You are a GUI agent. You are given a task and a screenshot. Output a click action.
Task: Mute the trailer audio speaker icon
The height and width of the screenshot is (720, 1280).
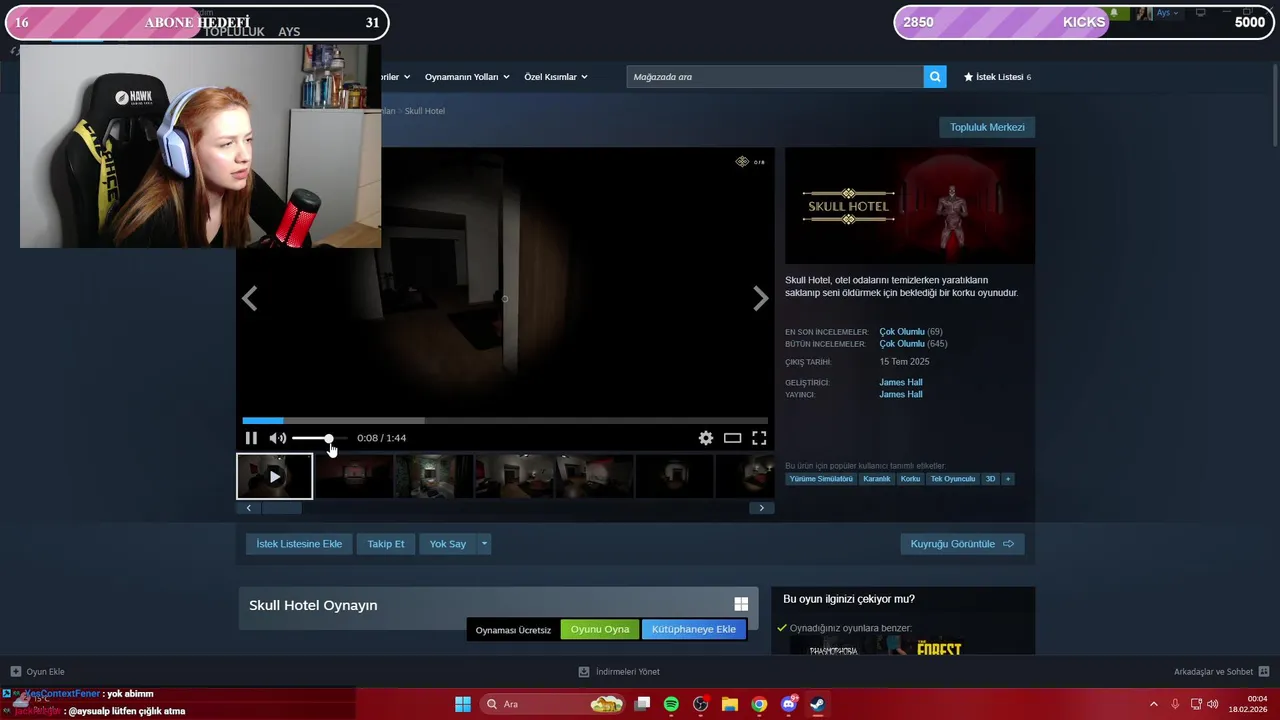pyautogui.click(x=277, y=438)
